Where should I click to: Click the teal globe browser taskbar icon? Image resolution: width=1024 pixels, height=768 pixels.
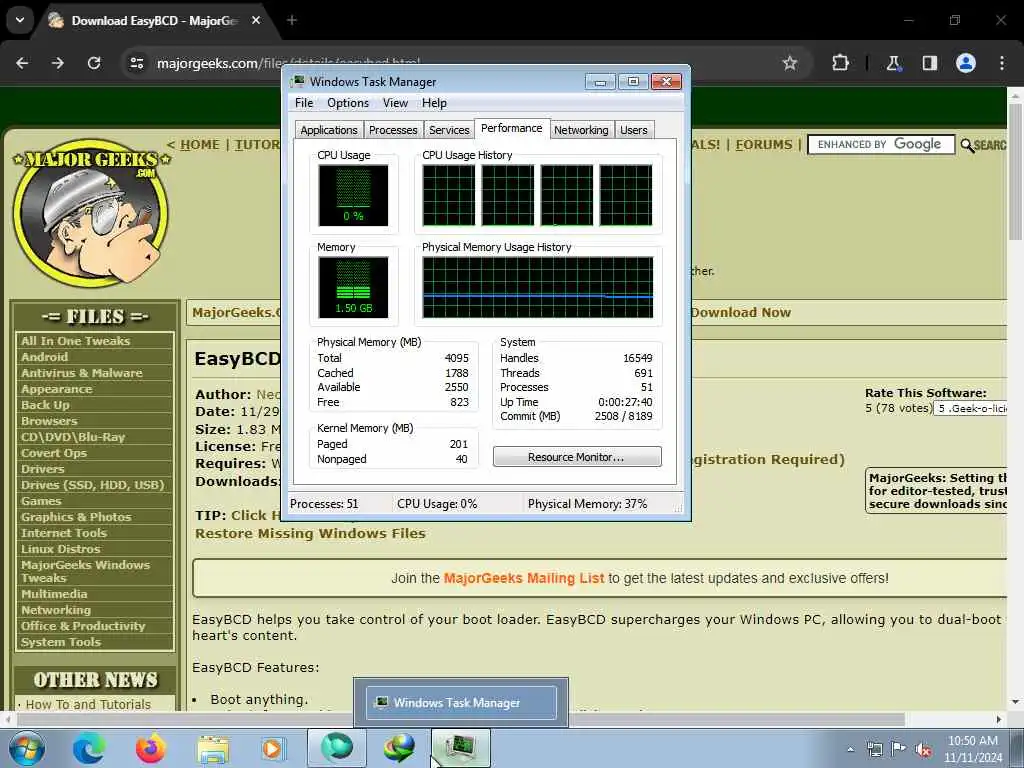[x=336, y=748]
